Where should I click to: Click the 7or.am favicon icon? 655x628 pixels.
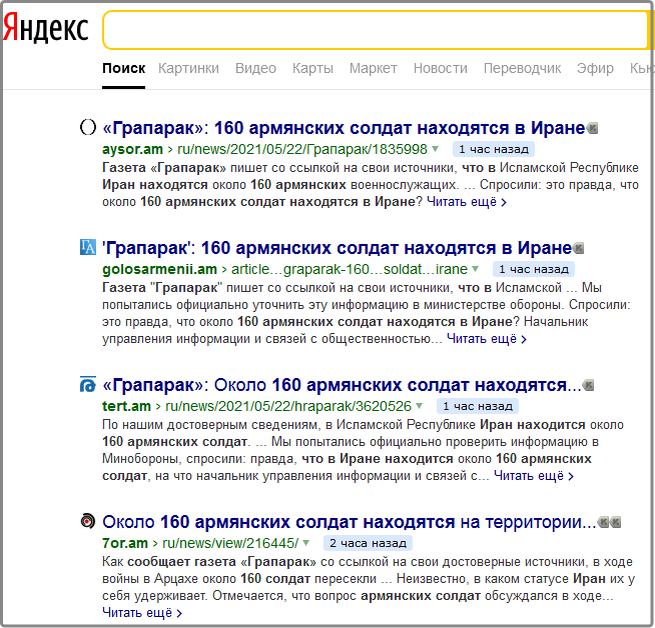pyautogui.click(x=88, y=521)
